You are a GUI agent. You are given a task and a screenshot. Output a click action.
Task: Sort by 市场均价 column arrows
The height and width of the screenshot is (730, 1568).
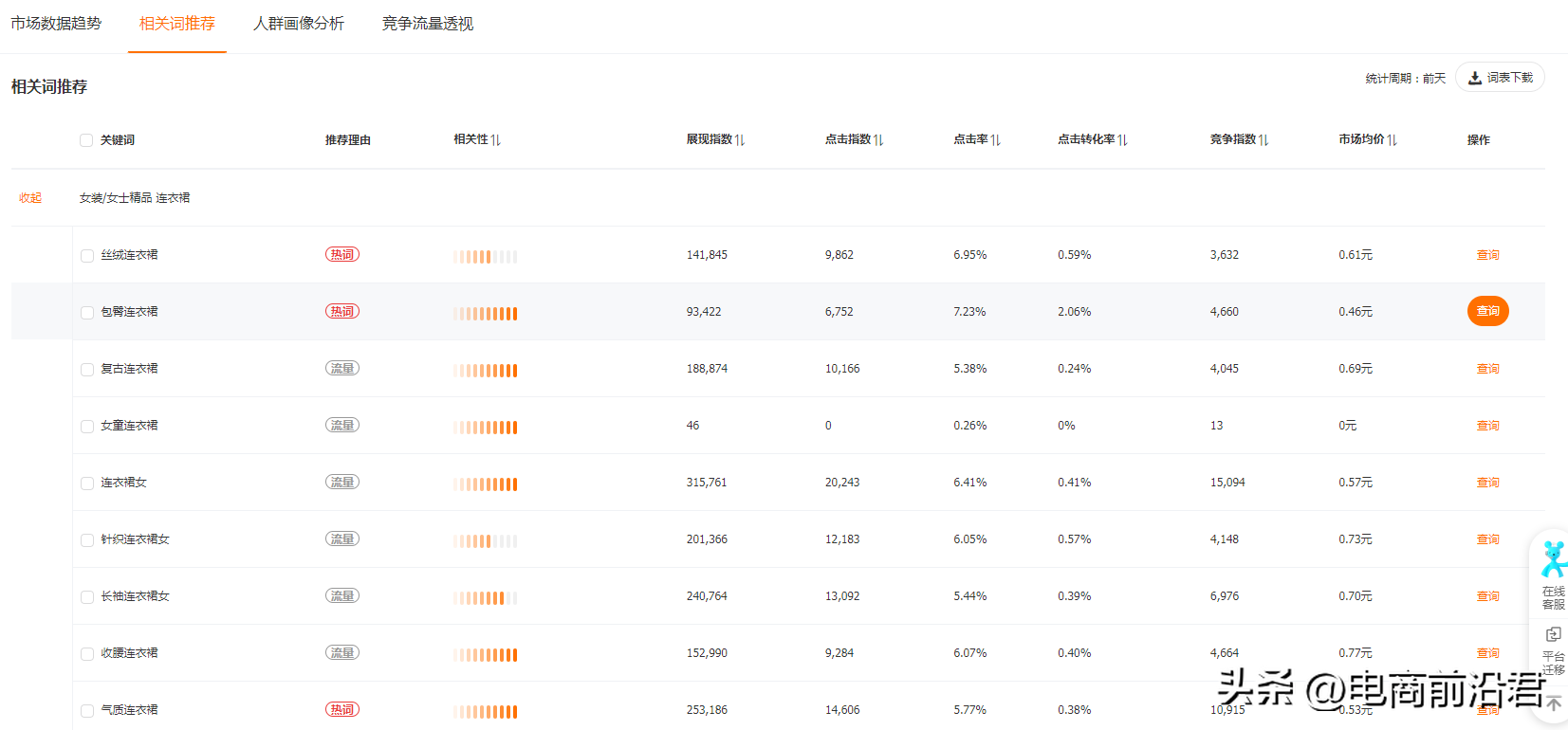pos(1392,140)
